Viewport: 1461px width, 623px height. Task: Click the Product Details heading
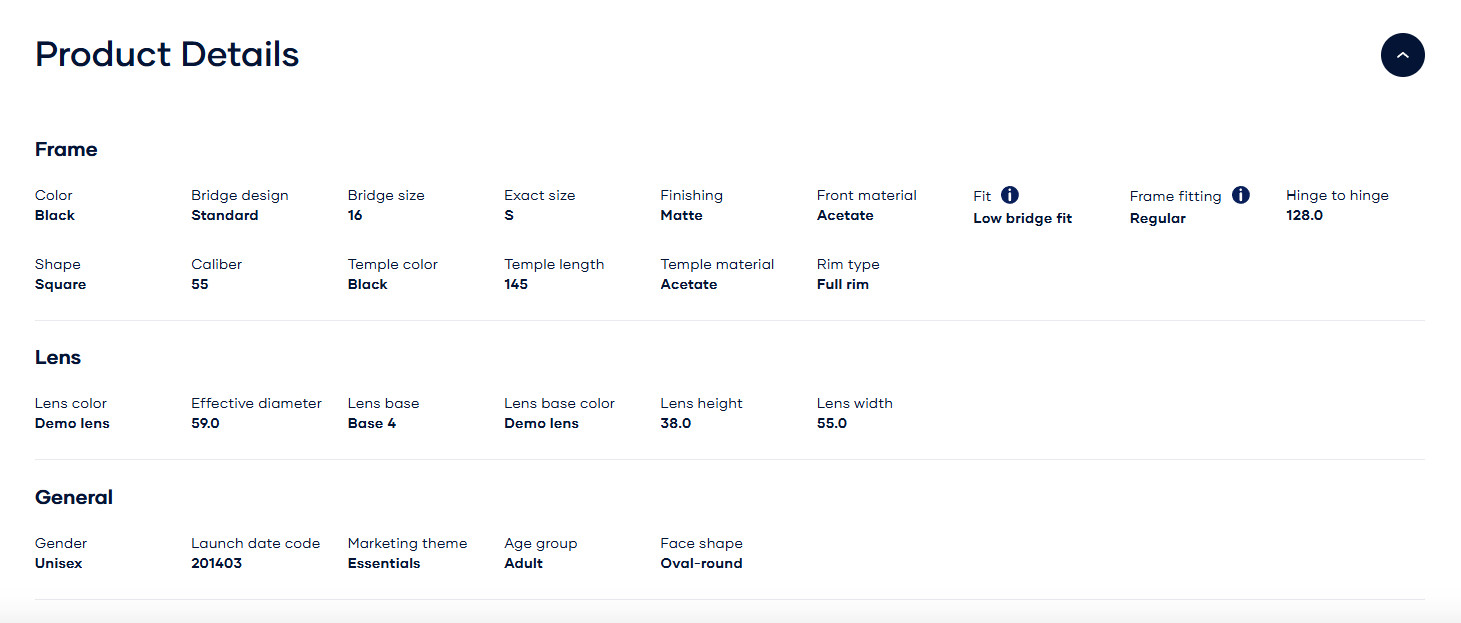[x=167, y=54]
